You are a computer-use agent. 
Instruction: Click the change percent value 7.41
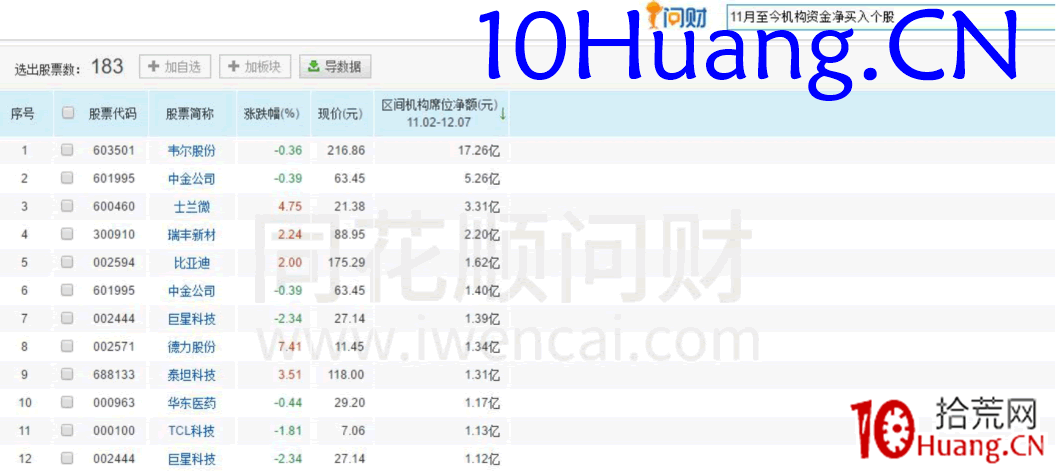(290, 347)
